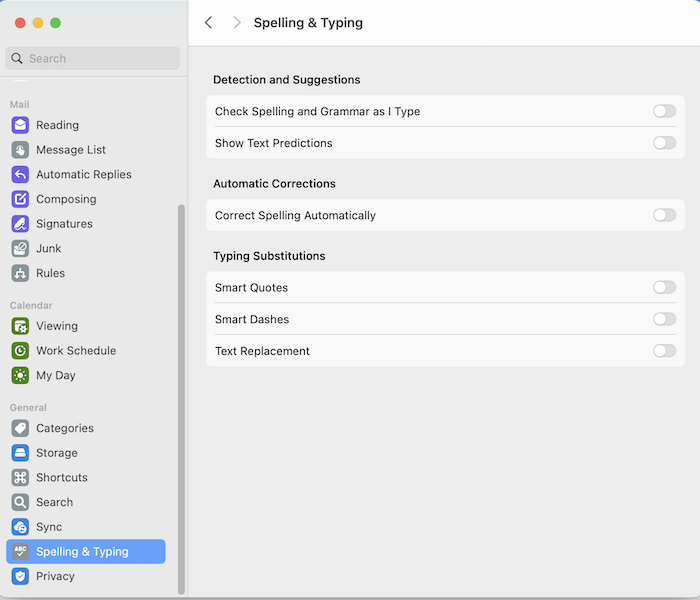Click the Categories tag icon

click(x=20, y=429)
